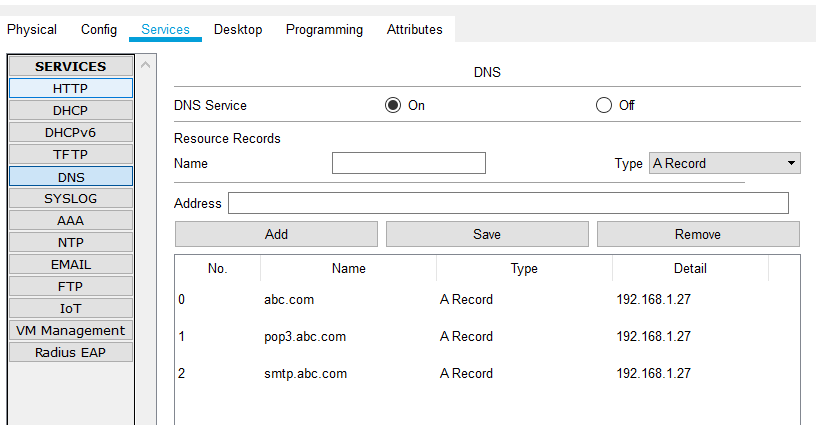Open the Desktop tab
Screen dimensions: 816x425
238,30
